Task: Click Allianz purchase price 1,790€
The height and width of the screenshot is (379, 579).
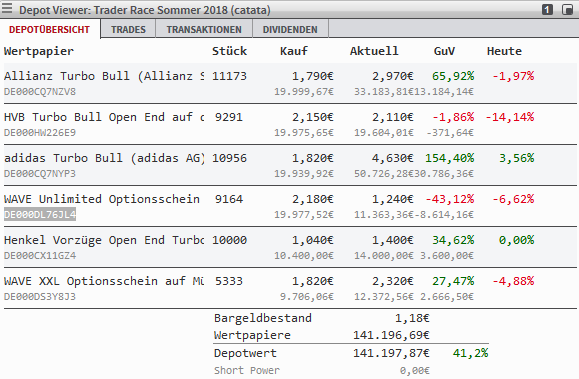Action: 313,76
